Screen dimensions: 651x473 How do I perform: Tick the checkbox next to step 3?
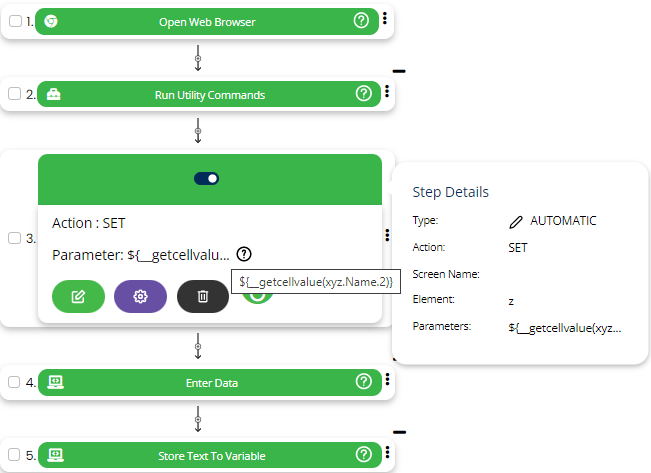14,238
